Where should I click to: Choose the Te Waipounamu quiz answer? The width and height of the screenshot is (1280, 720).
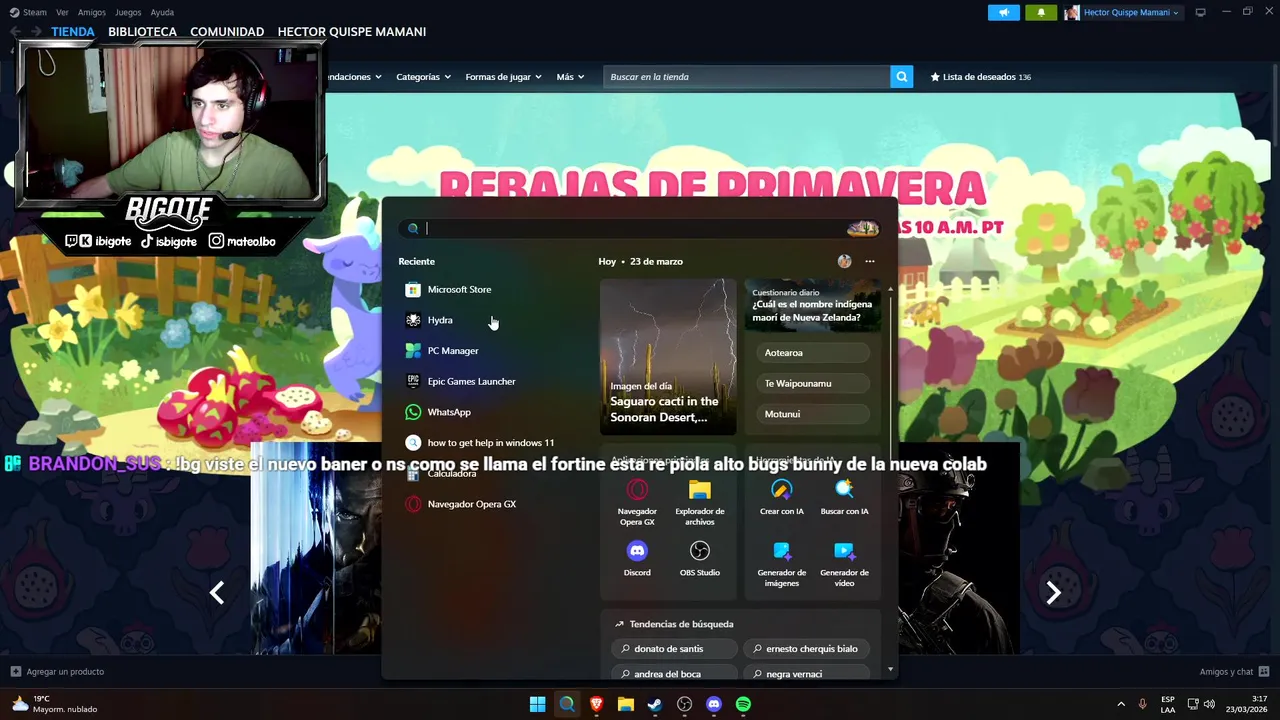coord(811,383)
